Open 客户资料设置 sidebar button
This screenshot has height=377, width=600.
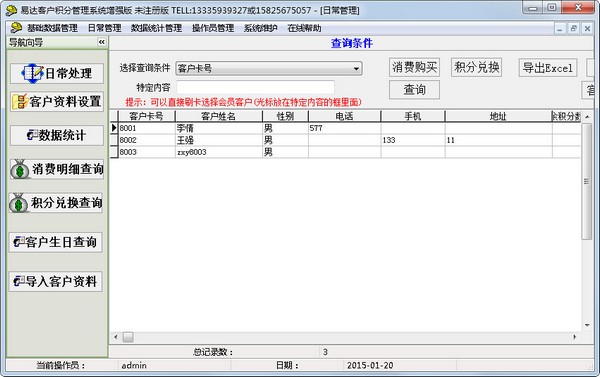(x=57, y=101)
